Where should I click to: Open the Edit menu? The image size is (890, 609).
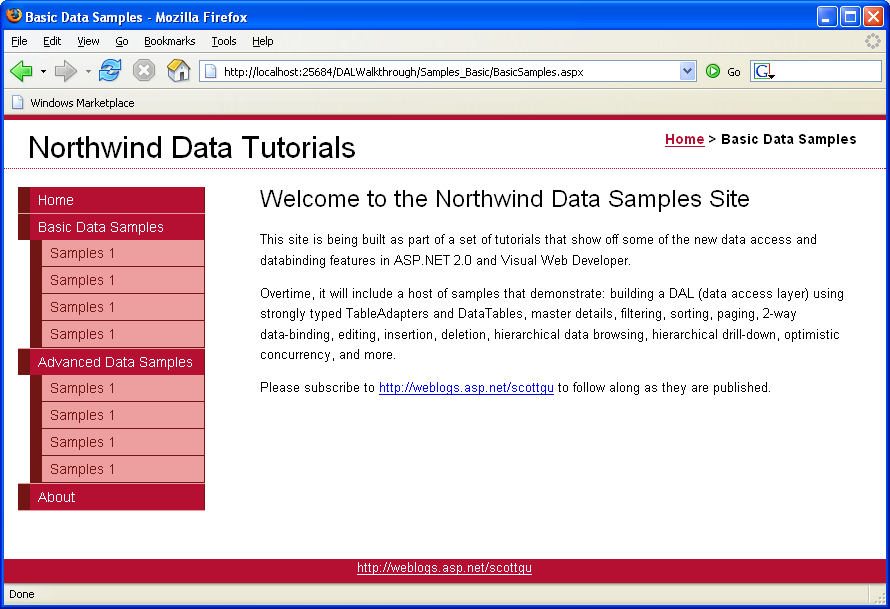[52, 41]
